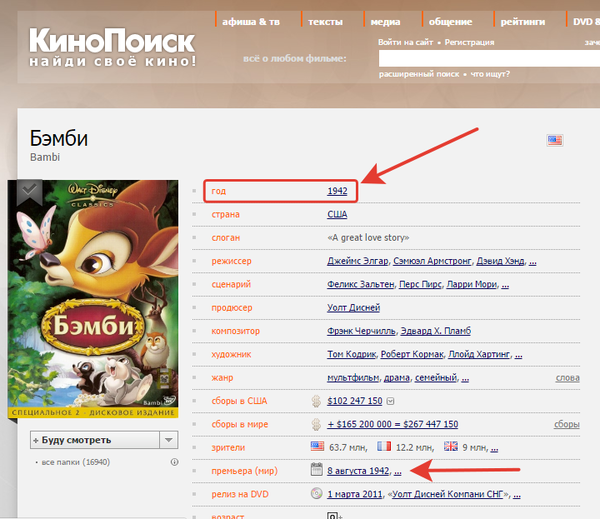Click the США country link
The image size is (600, 519).
[x=337, y=214]
